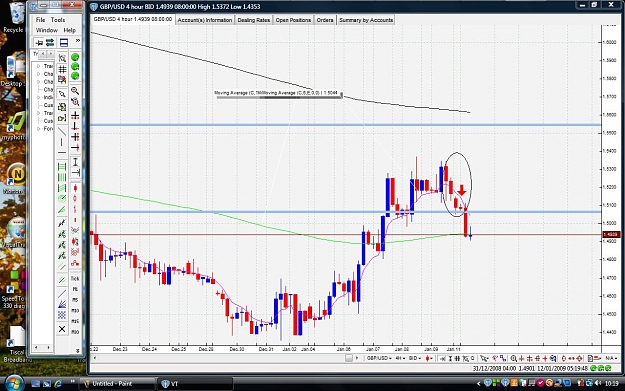Select the Fibonacci retracement tool
The width and height of the screenshot is (625, 391).
(x=62, y=167)
